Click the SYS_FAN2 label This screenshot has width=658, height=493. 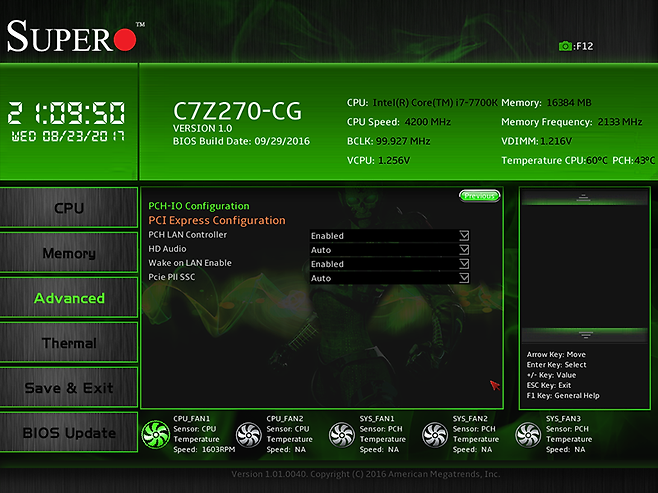tap(470, 418)
